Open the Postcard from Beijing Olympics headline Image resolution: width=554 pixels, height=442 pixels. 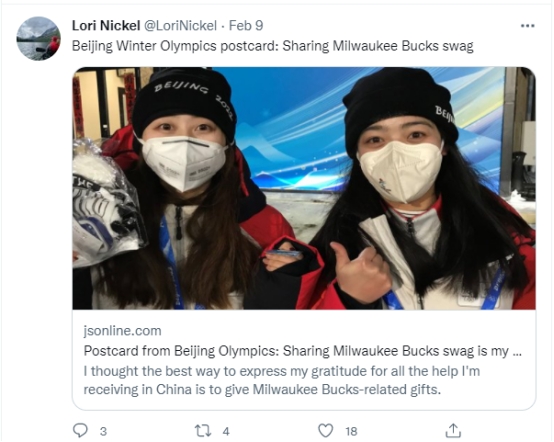[x=302, y=351]
